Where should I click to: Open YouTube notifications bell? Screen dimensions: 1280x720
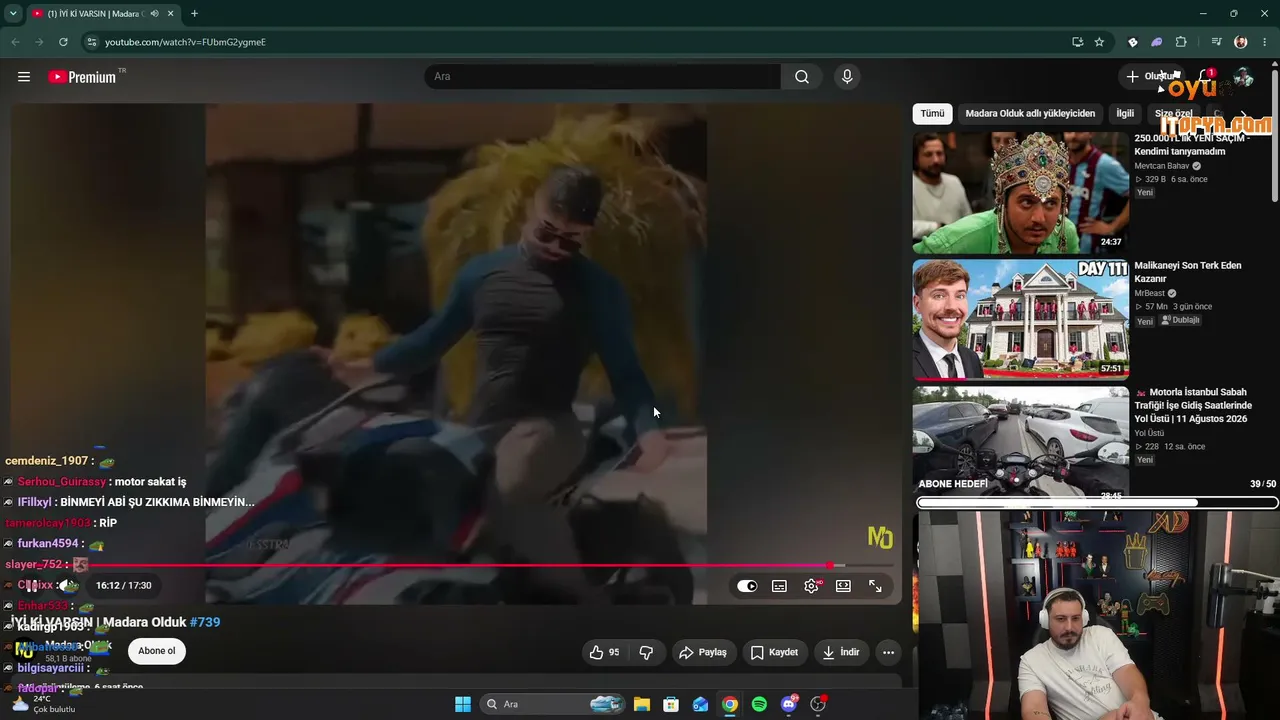point(1205,77)
